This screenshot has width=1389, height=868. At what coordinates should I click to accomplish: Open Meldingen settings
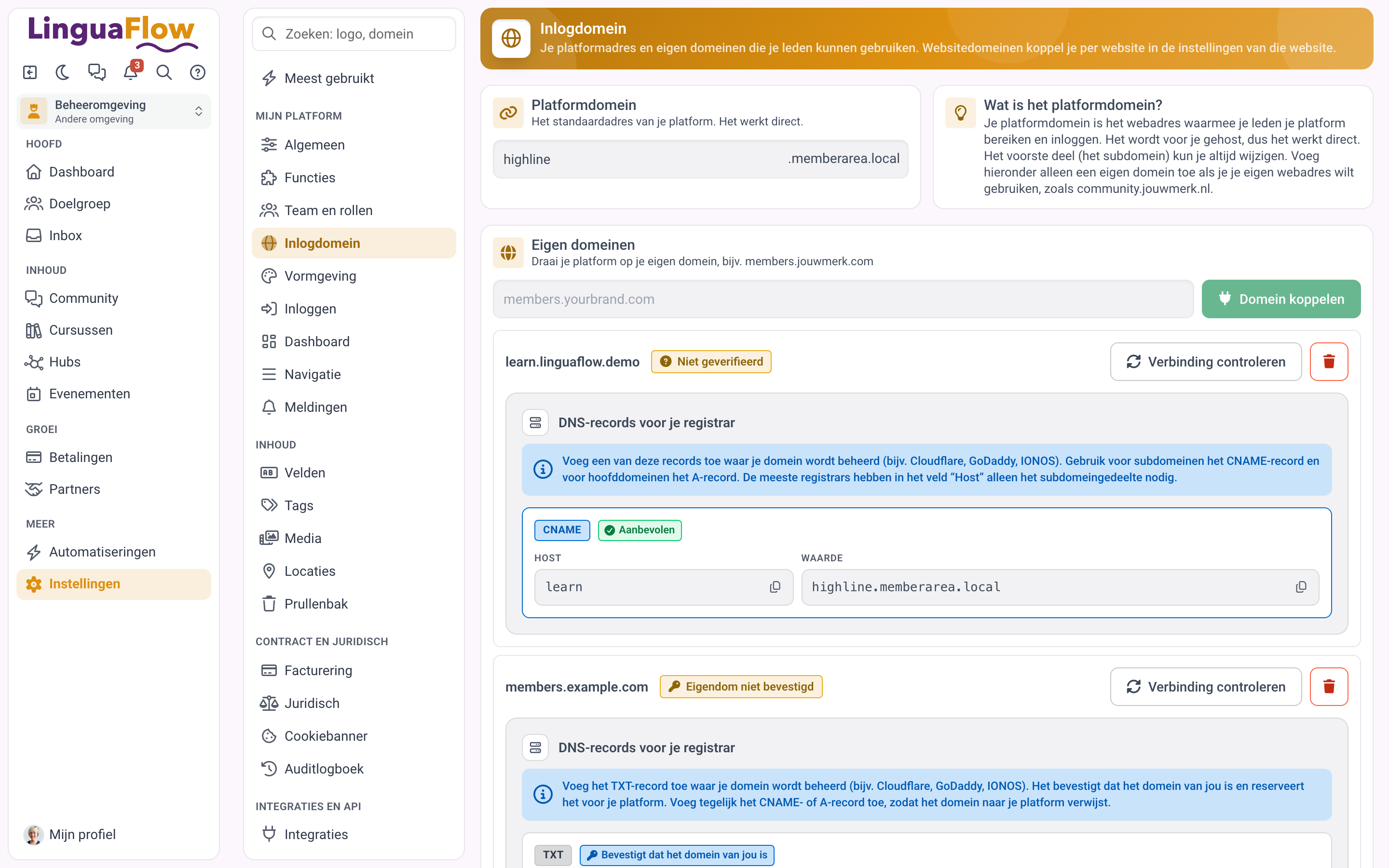pyautogui.click(x=354, y=407)
